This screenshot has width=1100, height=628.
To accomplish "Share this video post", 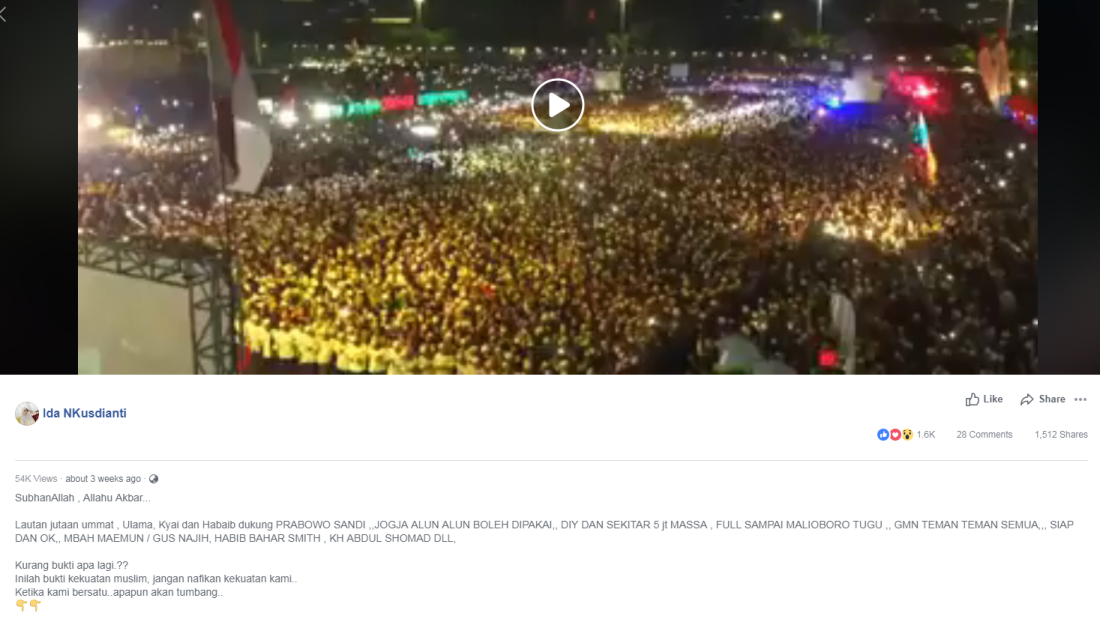I will pos(1042,399).
